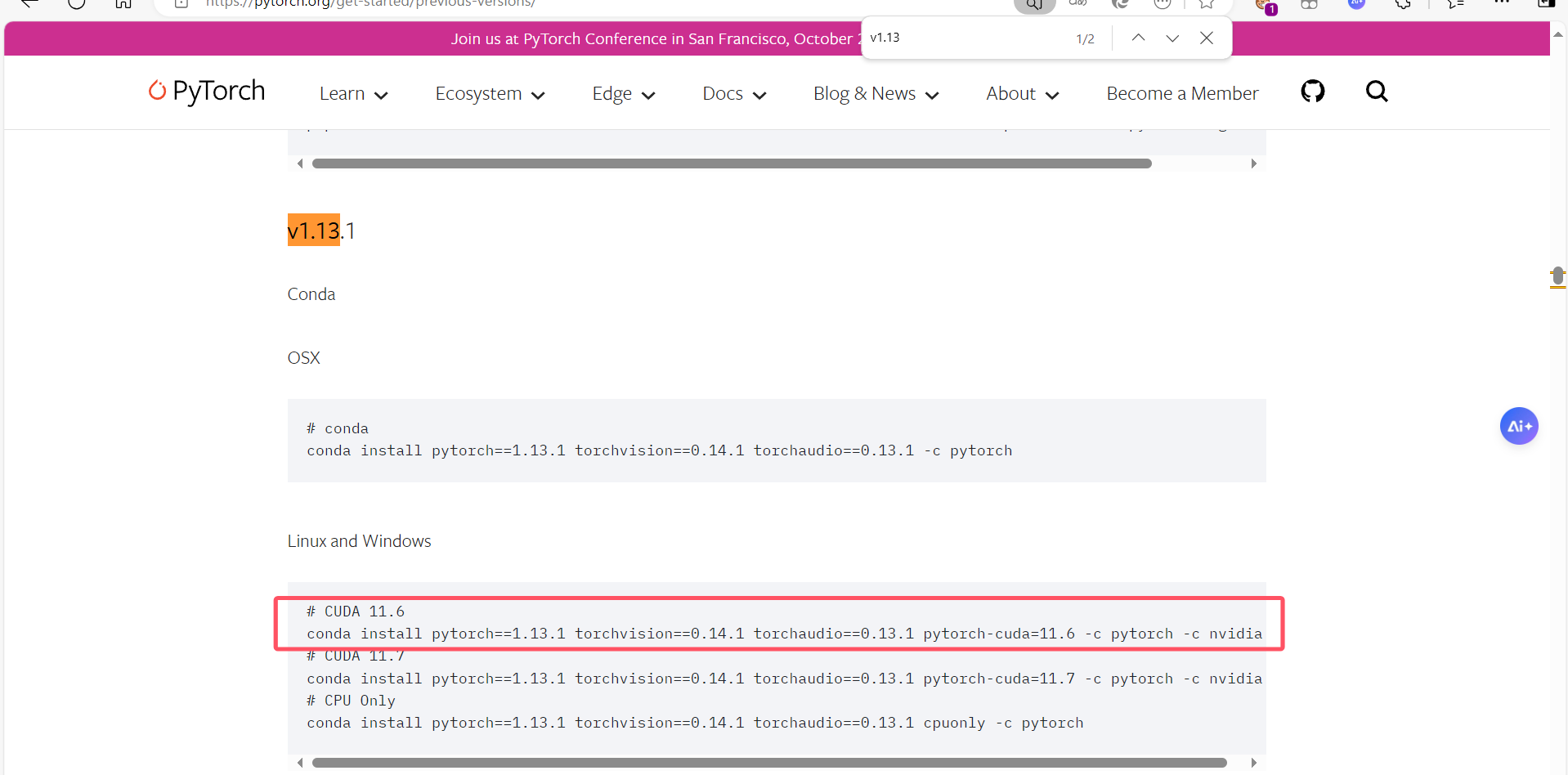Click right arrow of upper code scrollbar
Viewport: 1568px width, 775px height.
coord(1254,164)
